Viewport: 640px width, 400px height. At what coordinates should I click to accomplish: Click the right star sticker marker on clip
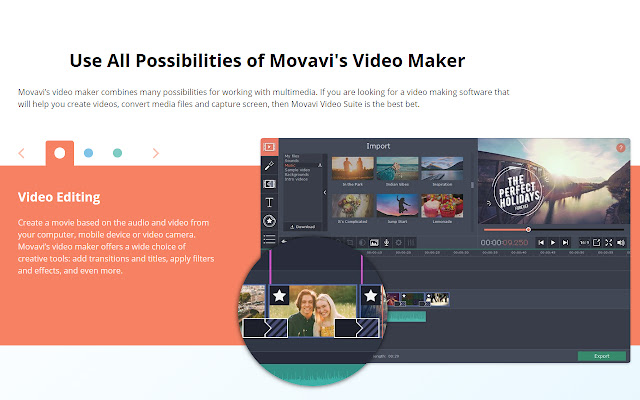tap(370, 295)
